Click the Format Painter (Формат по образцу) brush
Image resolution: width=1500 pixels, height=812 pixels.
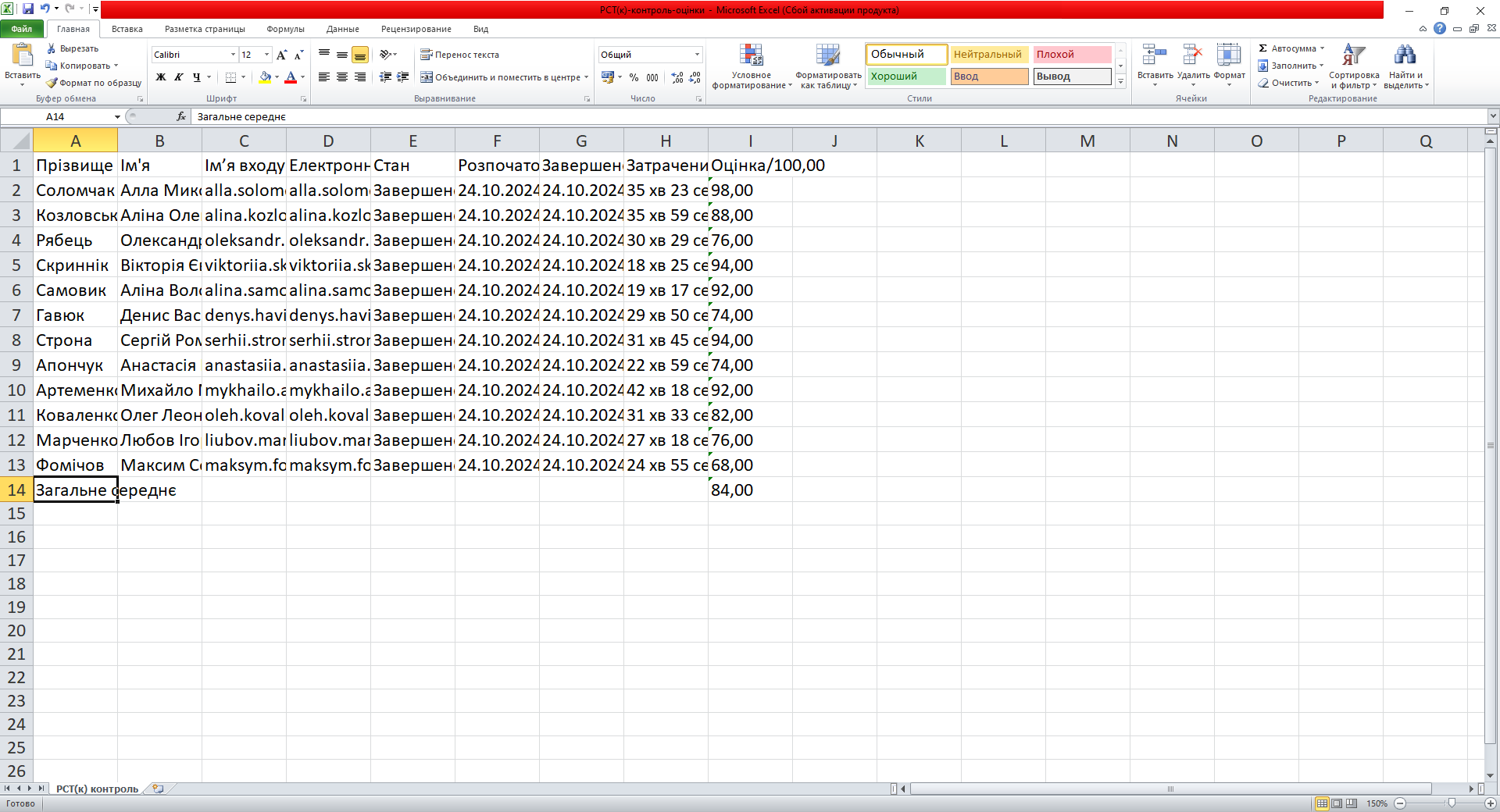pyautogui.click(x=52, y=83)
